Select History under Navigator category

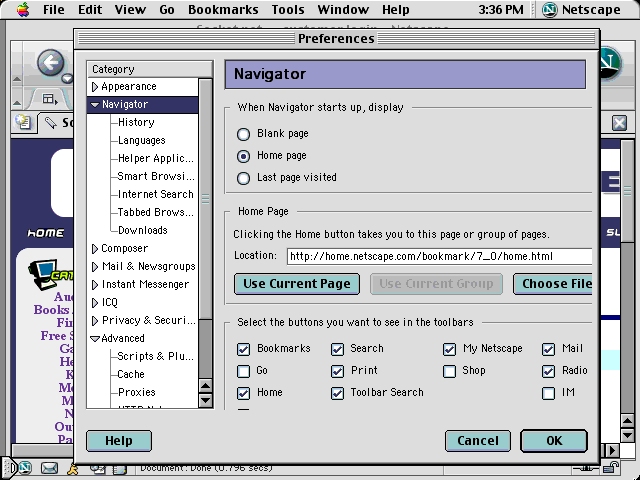pyautogui.click(x=136, y=122)
